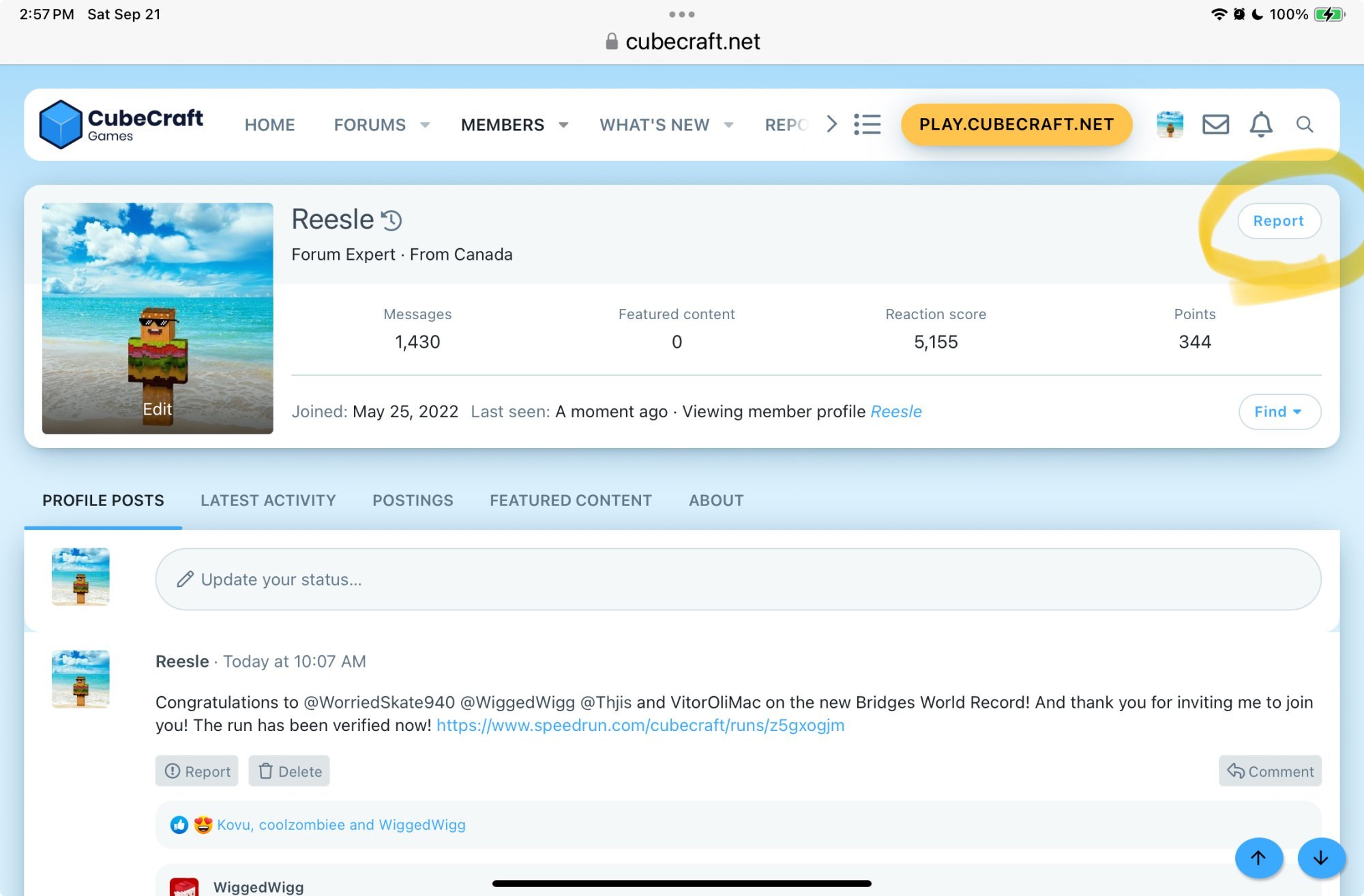Tap the three-dot multitasking menu at top
The image size is (1364, 896).
[x=682, y=14]
